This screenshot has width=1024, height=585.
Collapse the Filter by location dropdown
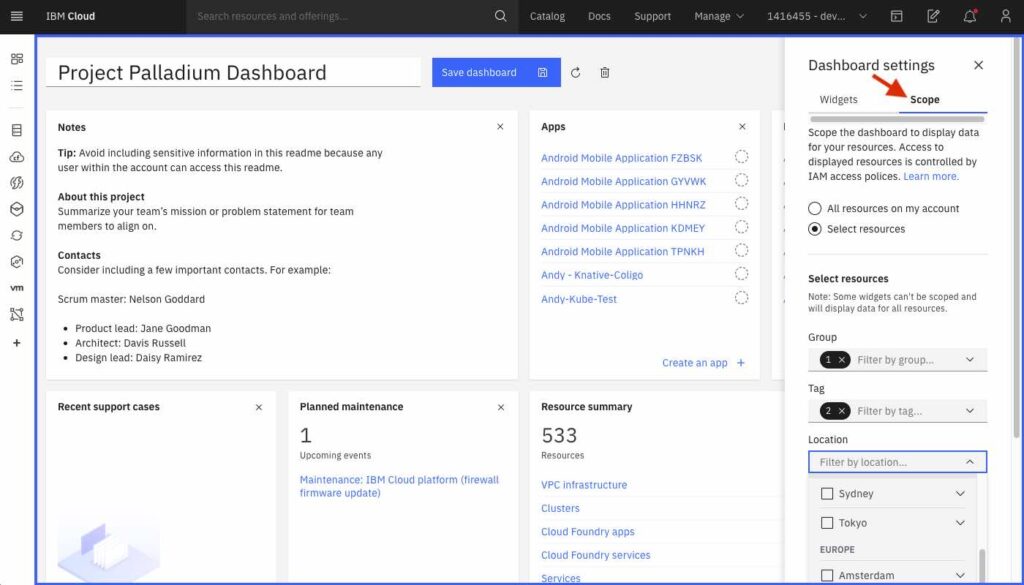tap(970, 462)
